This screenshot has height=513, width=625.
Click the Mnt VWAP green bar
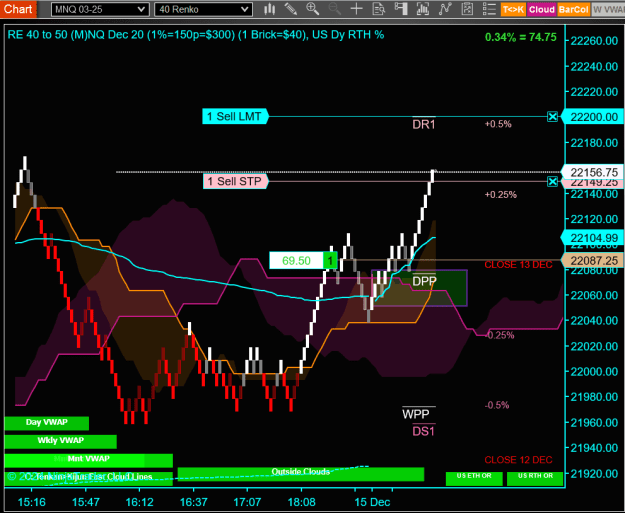88,459
